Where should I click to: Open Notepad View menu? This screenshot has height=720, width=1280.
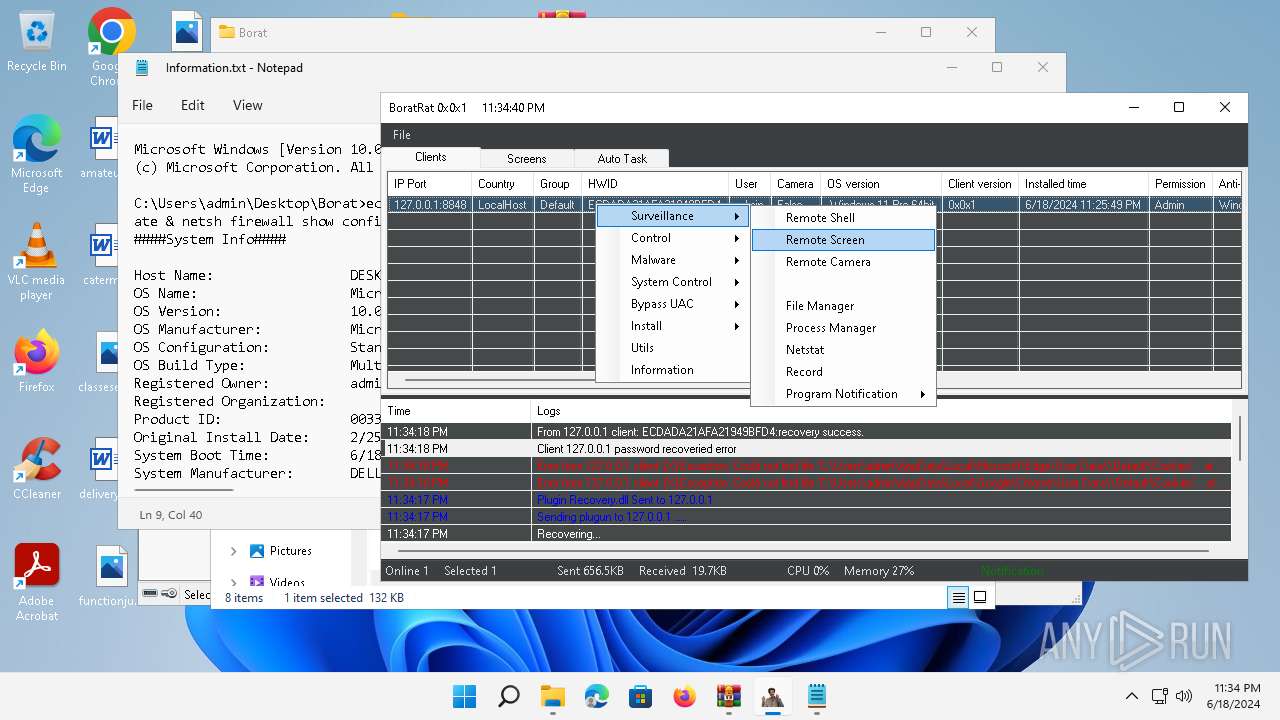coord(248,105)
